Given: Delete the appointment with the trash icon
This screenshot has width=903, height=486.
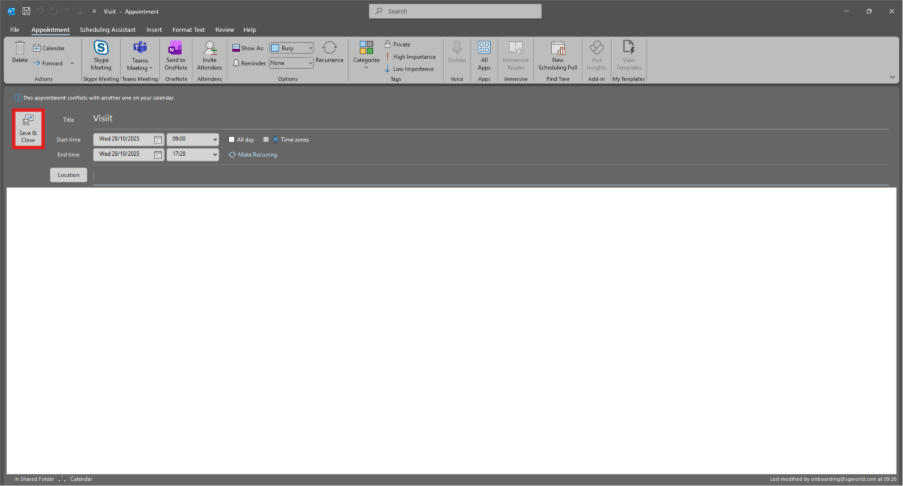Looking at the screenshot, I should [20, 52].
